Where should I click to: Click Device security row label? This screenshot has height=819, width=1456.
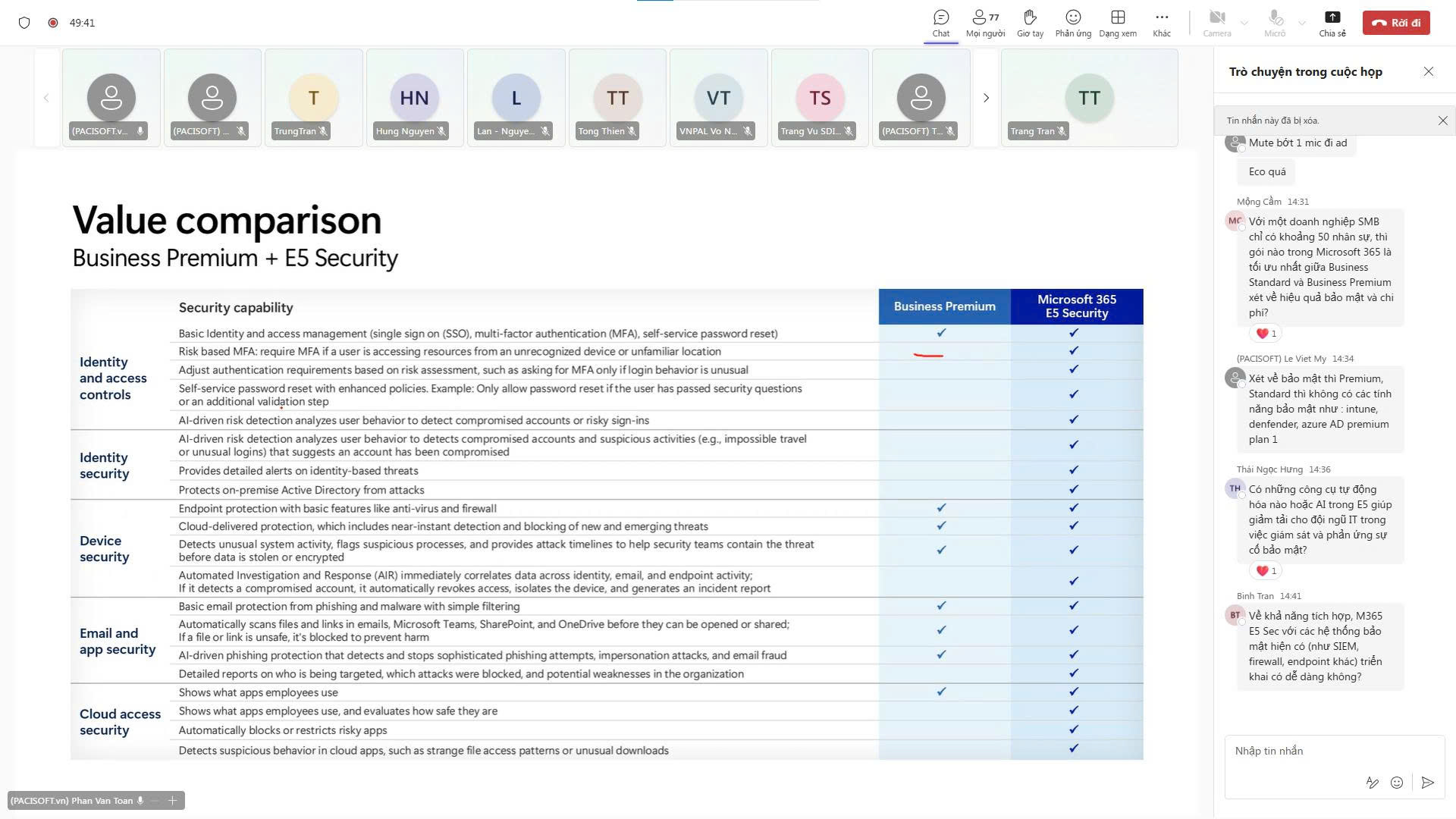click(x=105, y=549)
